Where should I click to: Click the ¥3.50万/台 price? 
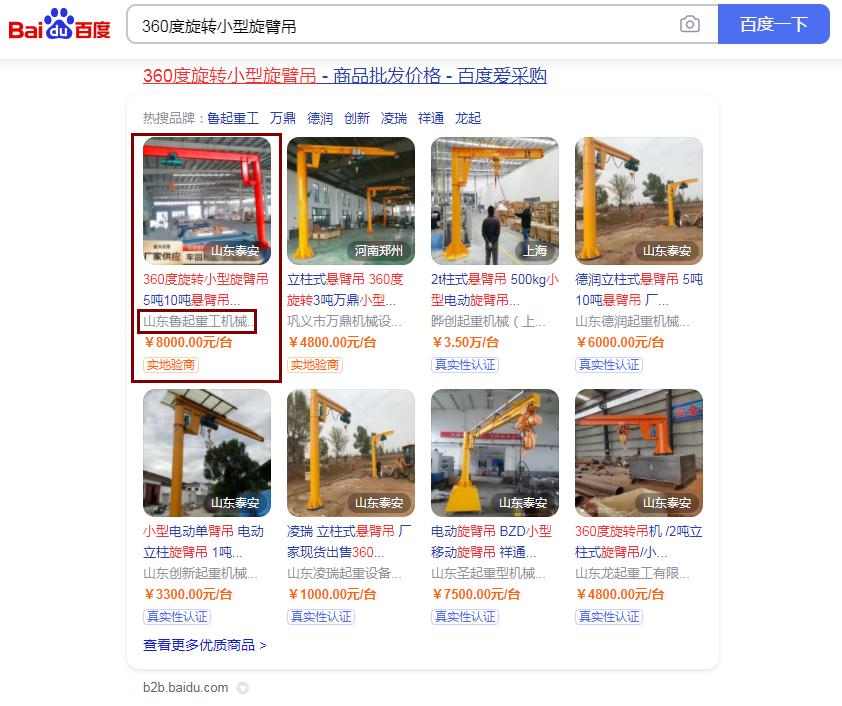(x=465, y=342)
